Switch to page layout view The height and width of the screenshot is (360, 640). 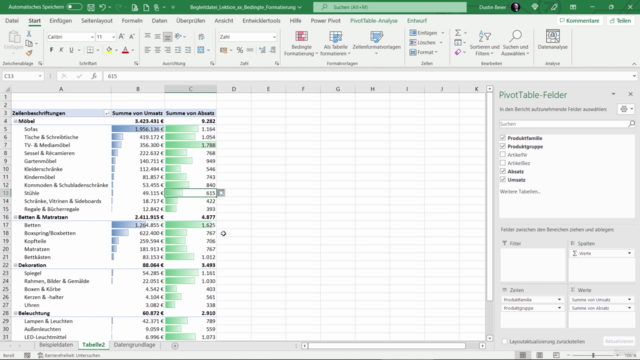point(540,355)
